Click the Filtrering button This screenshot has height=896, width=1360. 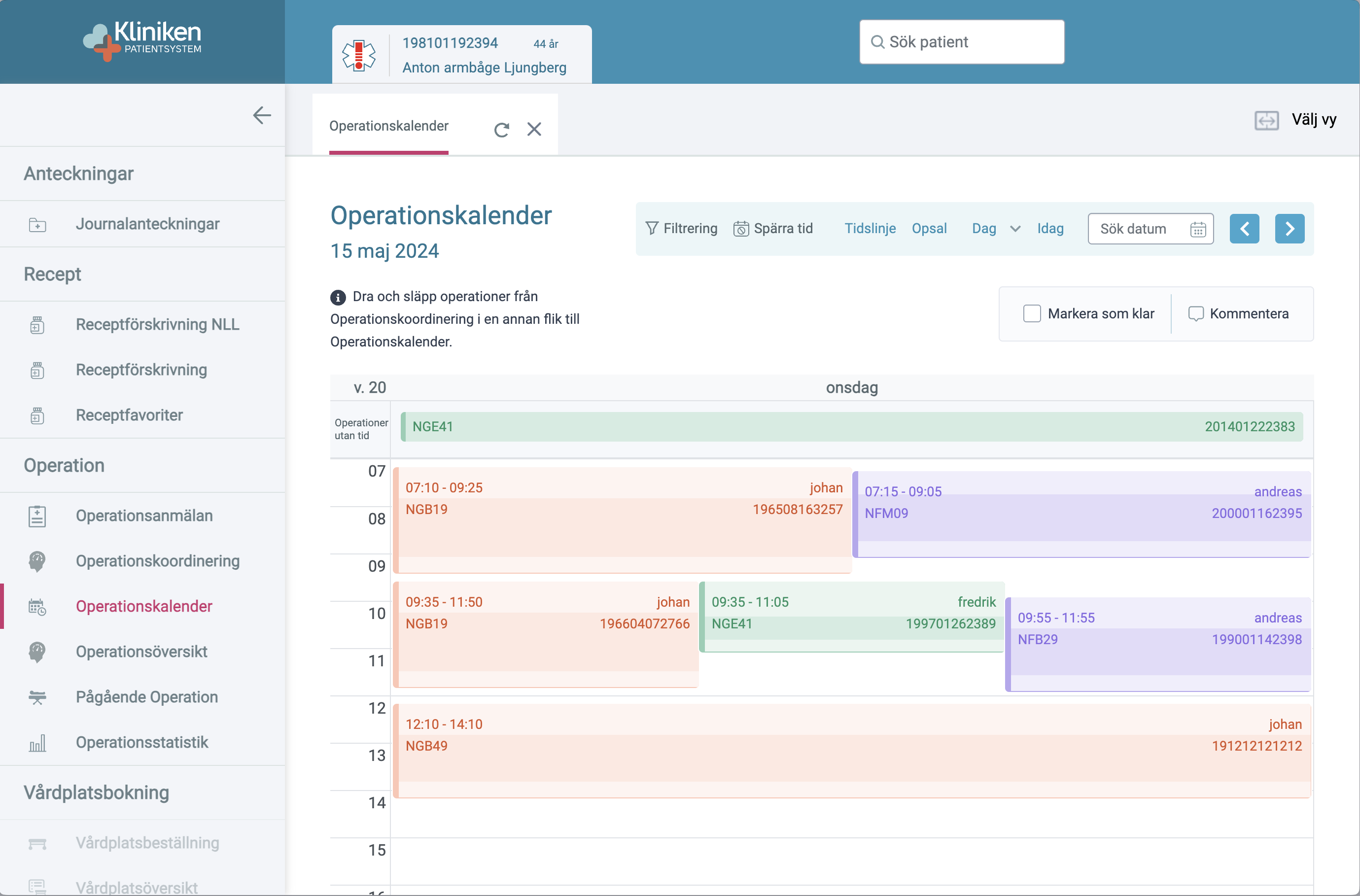681,229
